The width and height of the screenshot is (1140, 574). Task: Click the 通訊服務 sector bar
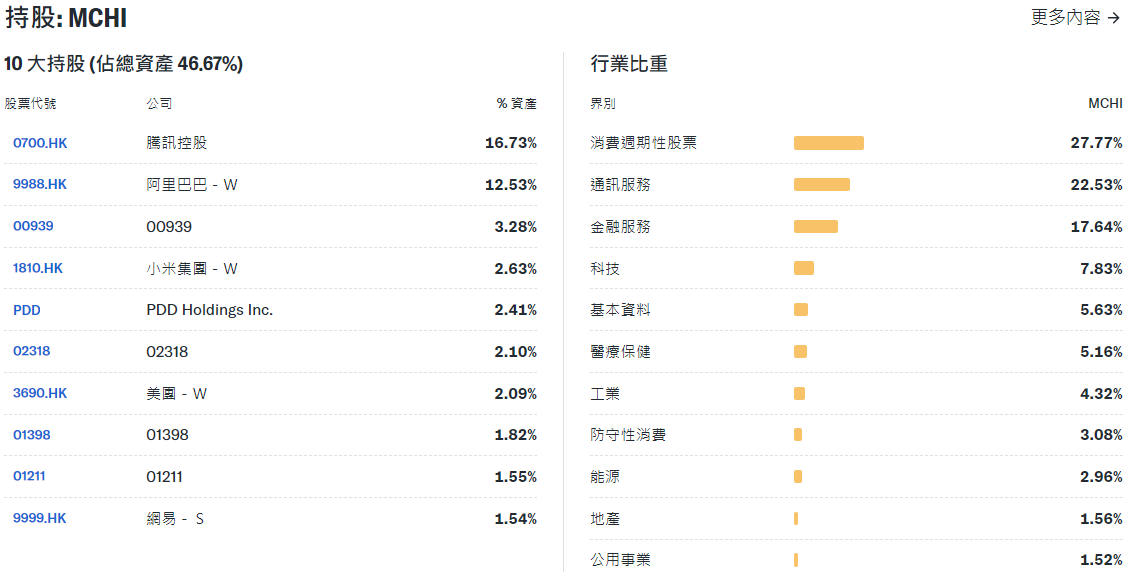[821, 185]
